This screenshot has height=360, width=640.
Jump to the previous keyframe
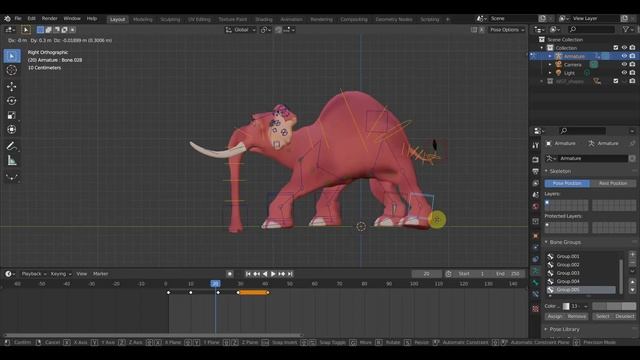tap(256, 274)
